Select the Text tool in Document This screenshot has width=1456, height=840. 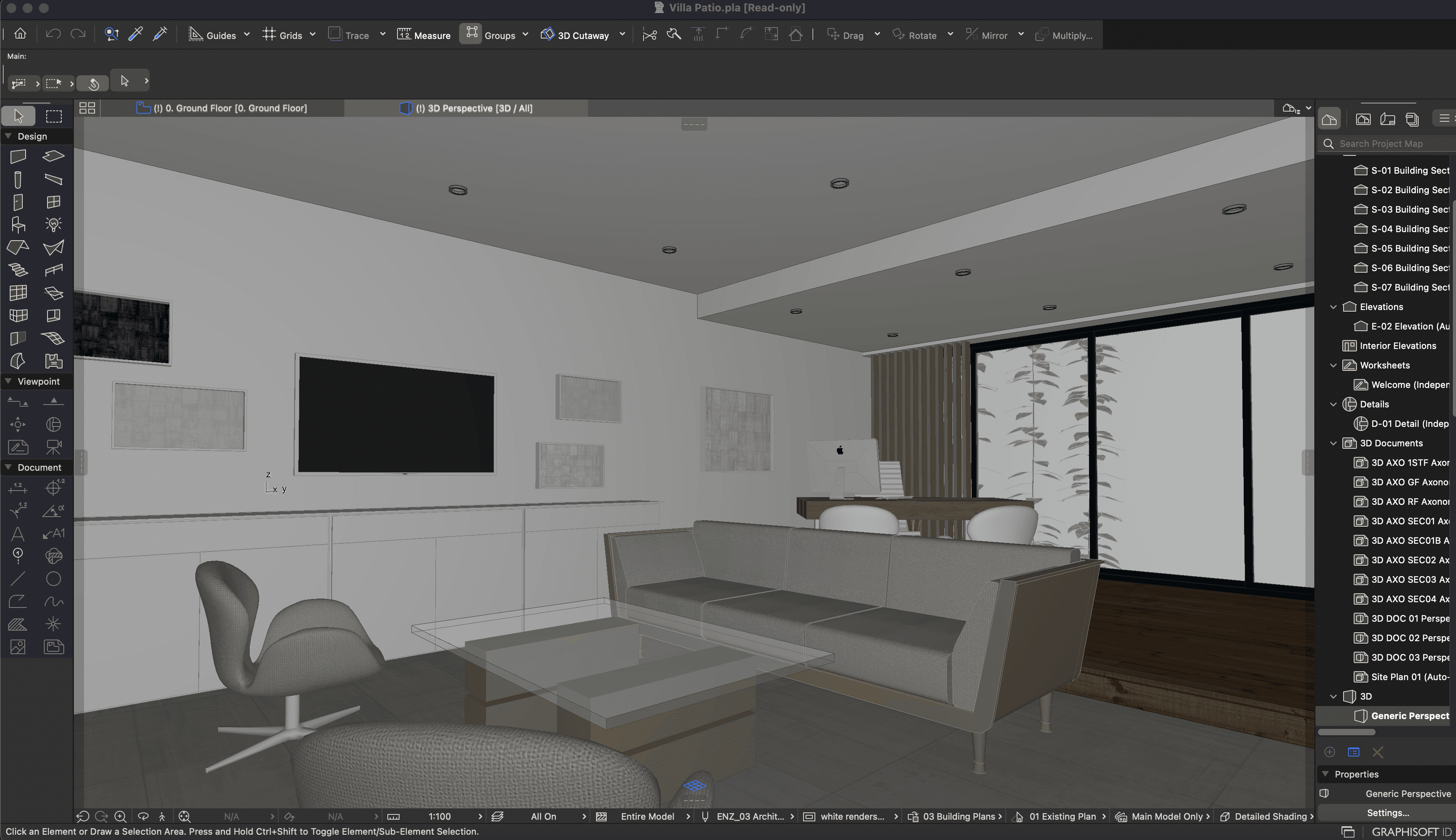18,534
